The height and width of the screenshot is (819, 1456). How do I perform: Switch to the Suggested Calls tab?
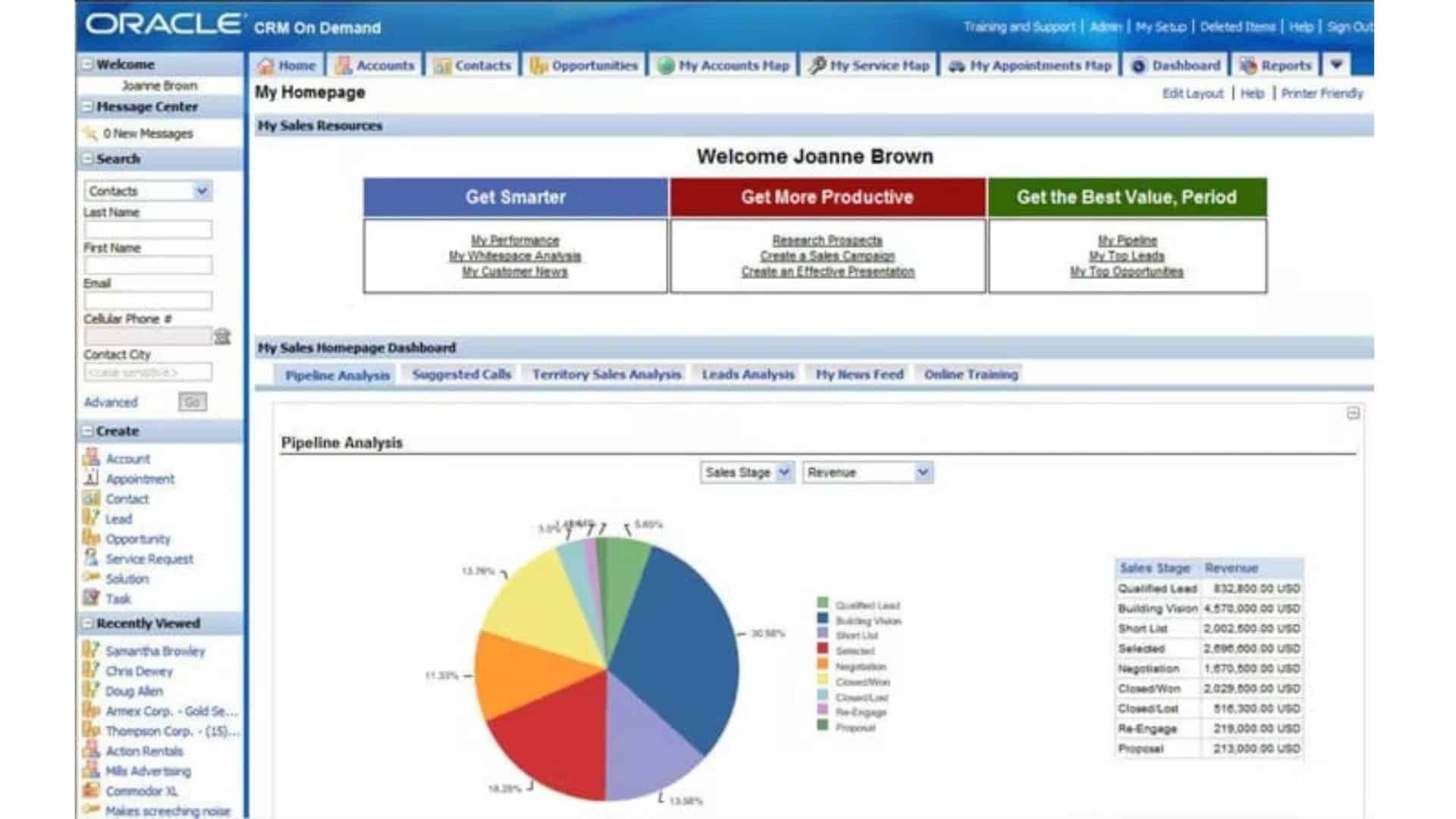pos(462,374)
